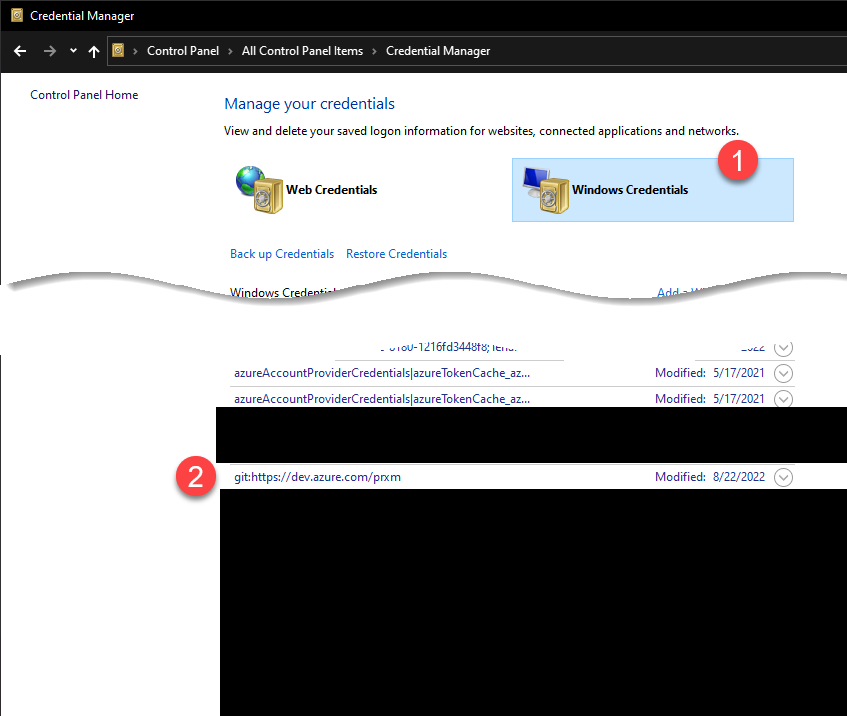
Task: Expand the credential entry modified in 2022
Action: tap(783, 347)
